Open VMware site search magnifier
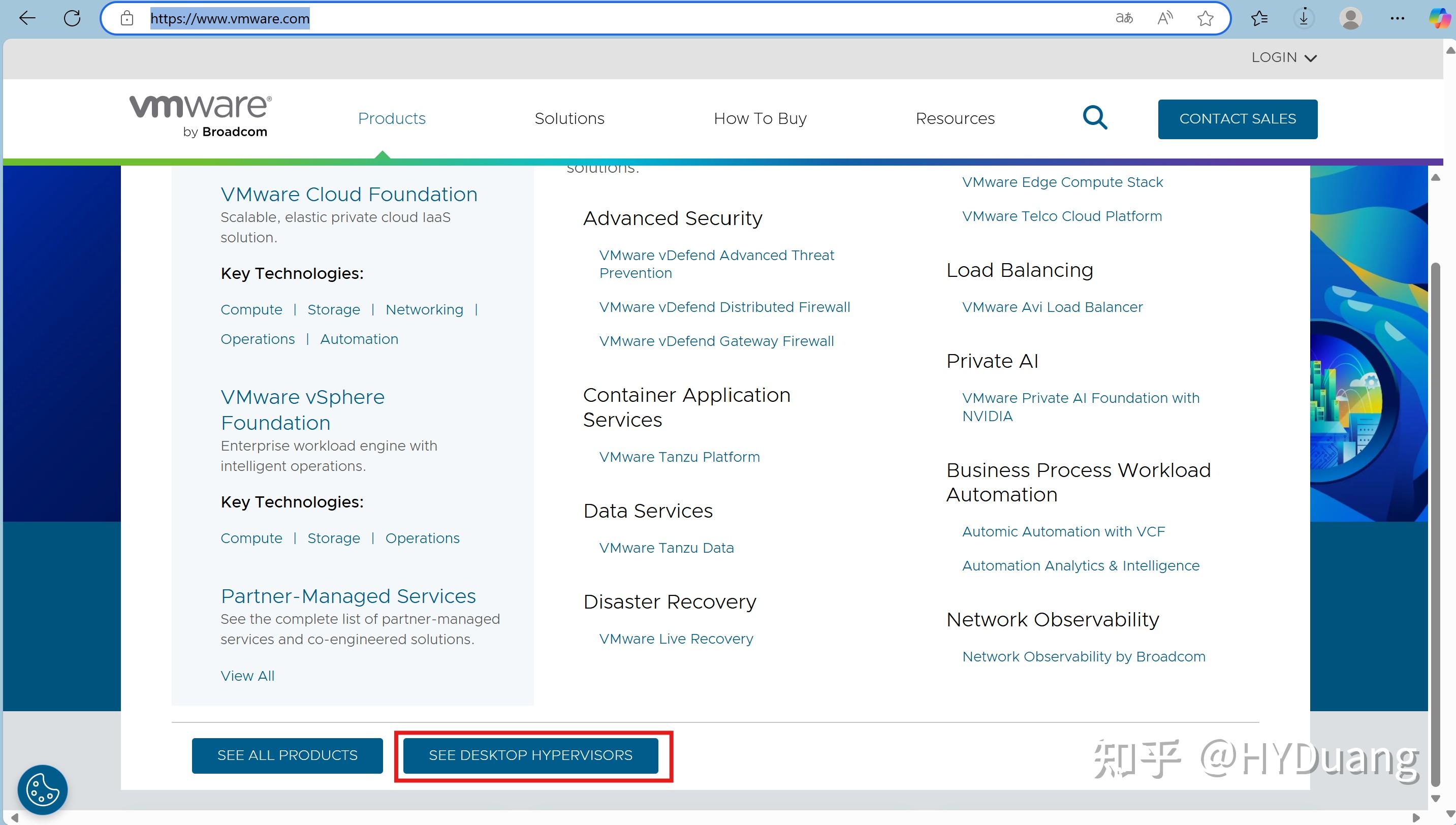This screenshot has height=825, width=1456. click(1095, 118)
